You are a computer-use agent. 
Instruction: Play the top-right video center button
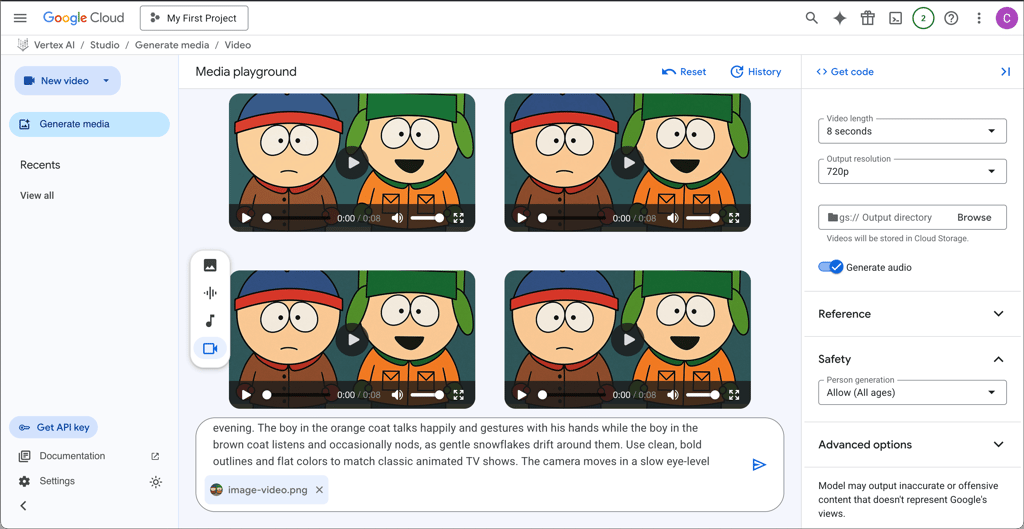point(628,163)
